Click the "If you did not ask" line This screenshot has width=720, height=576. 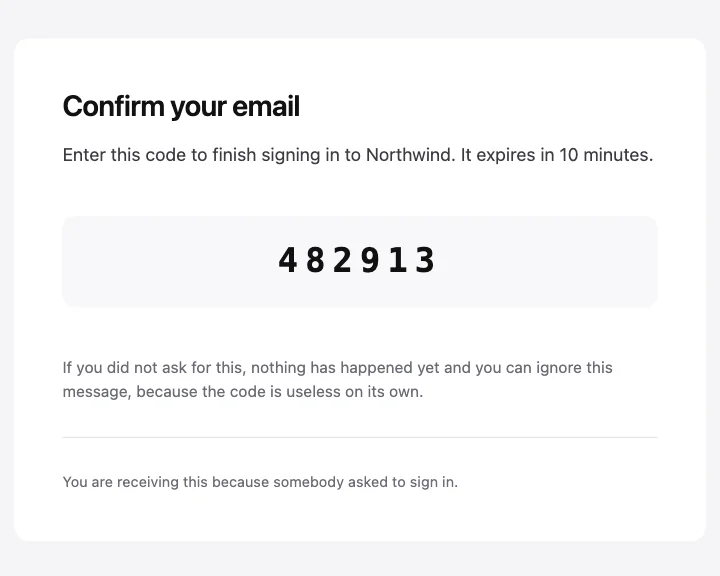[338, 368]
